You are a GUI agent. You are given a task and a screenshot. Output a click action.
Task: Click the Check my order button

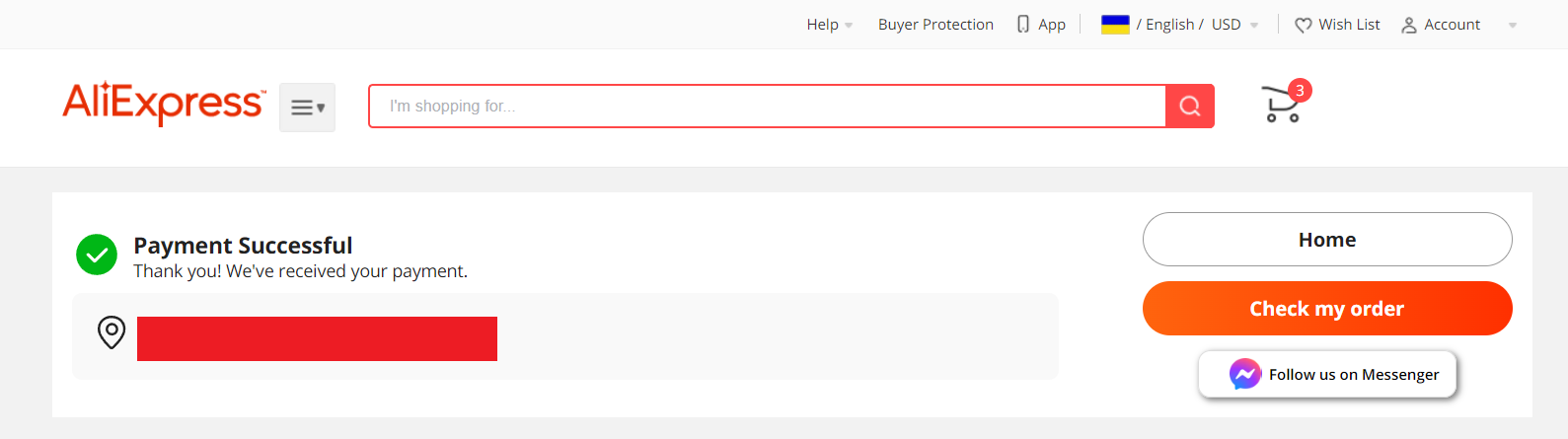[x=1327, y=308]
